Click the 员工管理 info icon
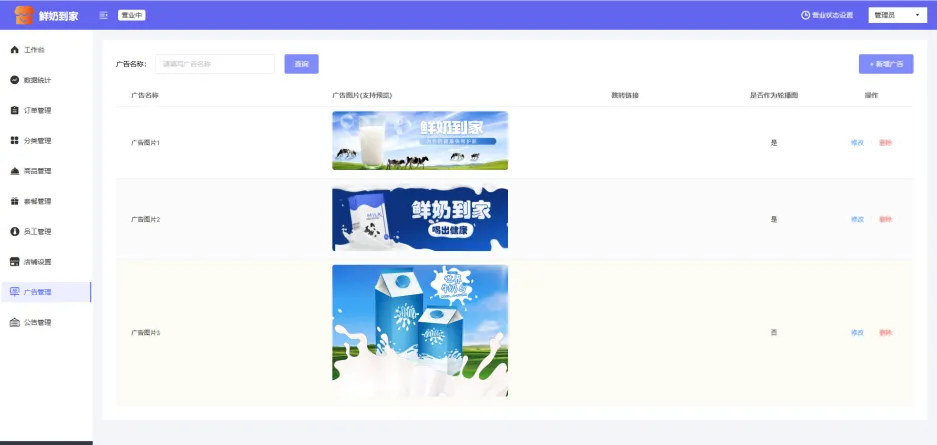This screenshot has width=937, height=445. (x=14, y=231)
